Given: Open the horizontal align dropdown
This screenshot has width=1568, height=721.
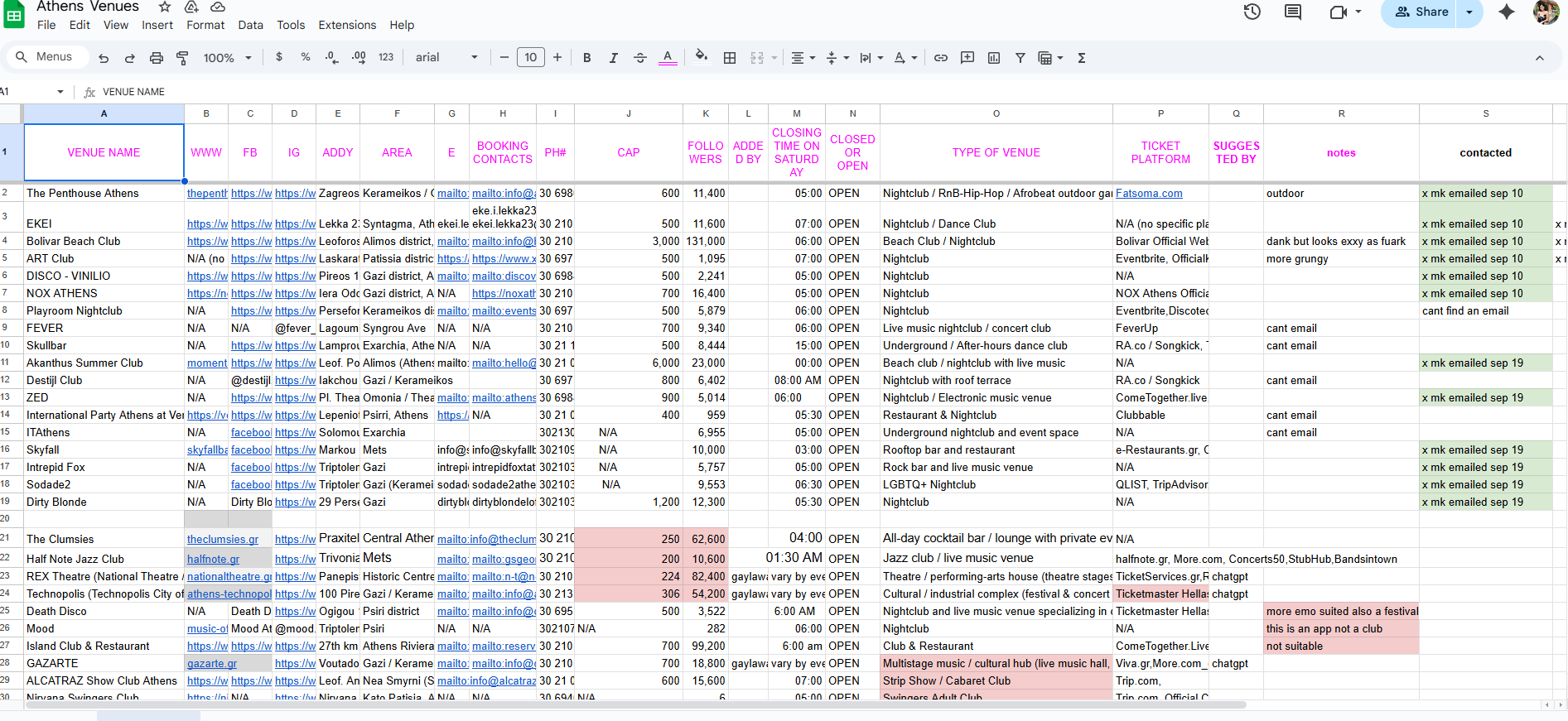Looking at the screenshot, I should 803,58.
